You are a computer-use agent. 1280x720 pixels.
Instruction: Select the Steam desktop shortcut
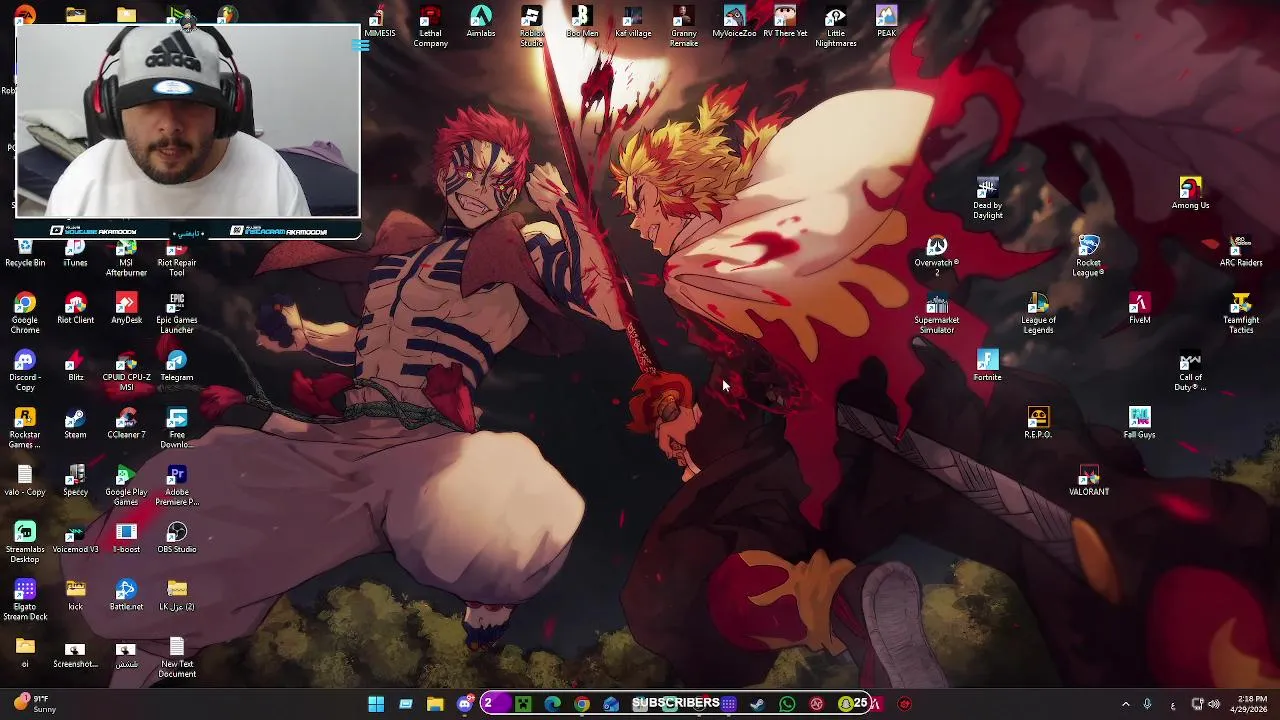tap(75, 424)
